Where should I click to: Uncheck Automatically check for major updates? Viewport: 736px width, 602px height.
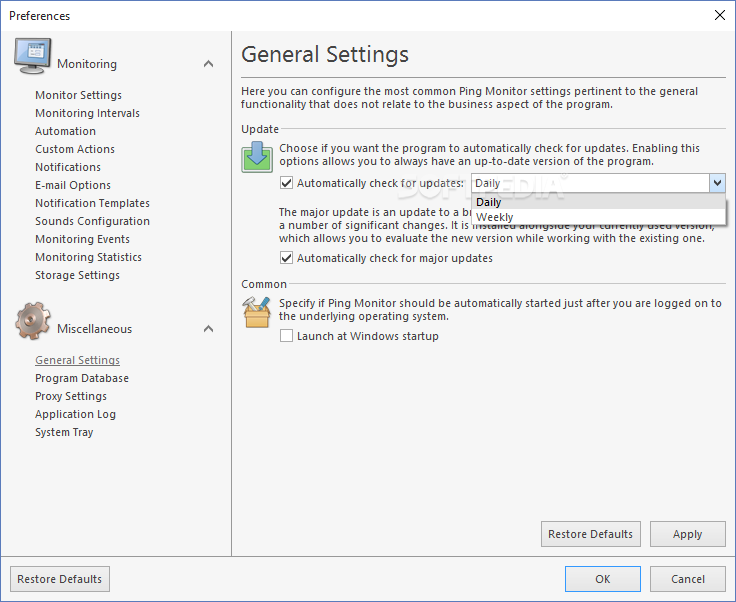coord(286,258)
